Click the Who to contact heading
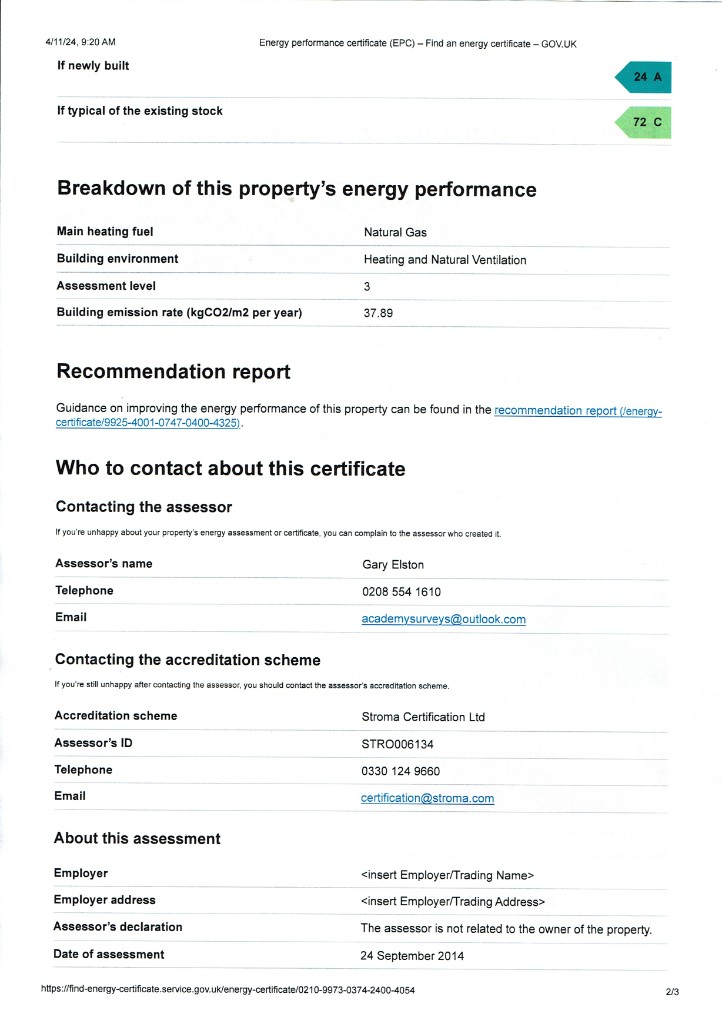 coord(230,468)
